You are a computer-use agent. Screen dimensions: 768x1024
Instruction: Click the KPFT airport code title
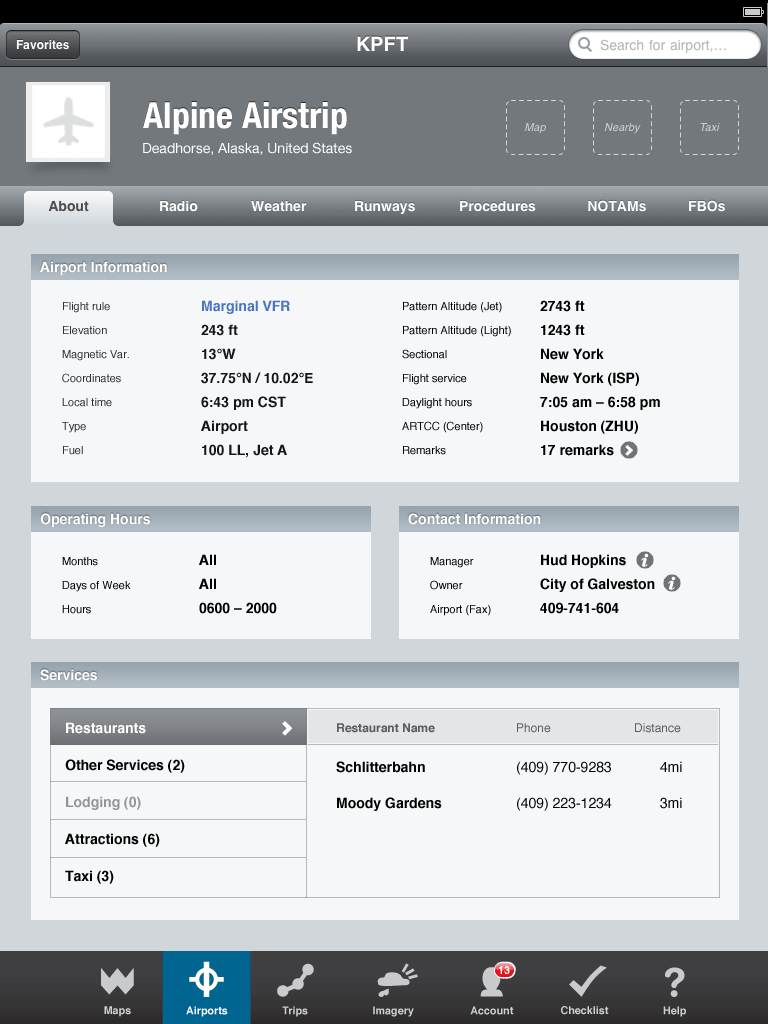tap(382, 44)
